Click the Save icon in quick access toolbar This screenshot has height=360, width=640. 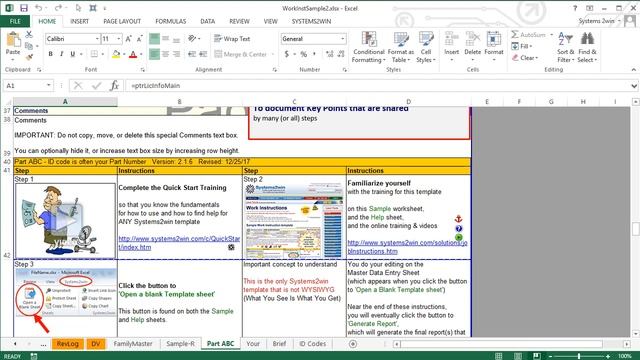(24, 8)
